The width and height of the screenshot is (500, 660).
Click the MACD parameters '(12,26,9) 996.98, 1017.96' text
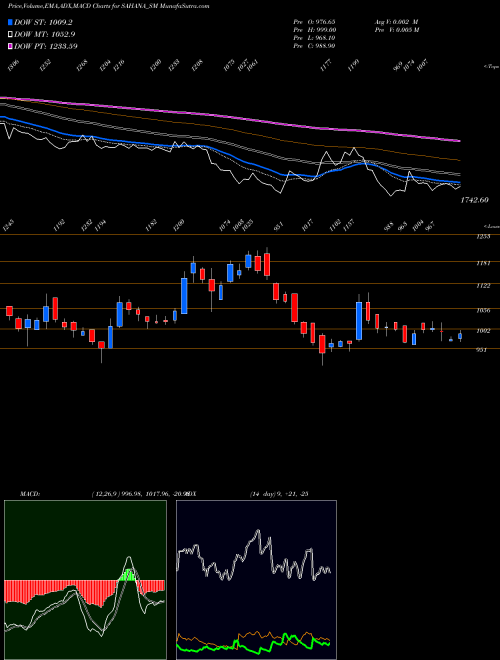coord(131,494)
